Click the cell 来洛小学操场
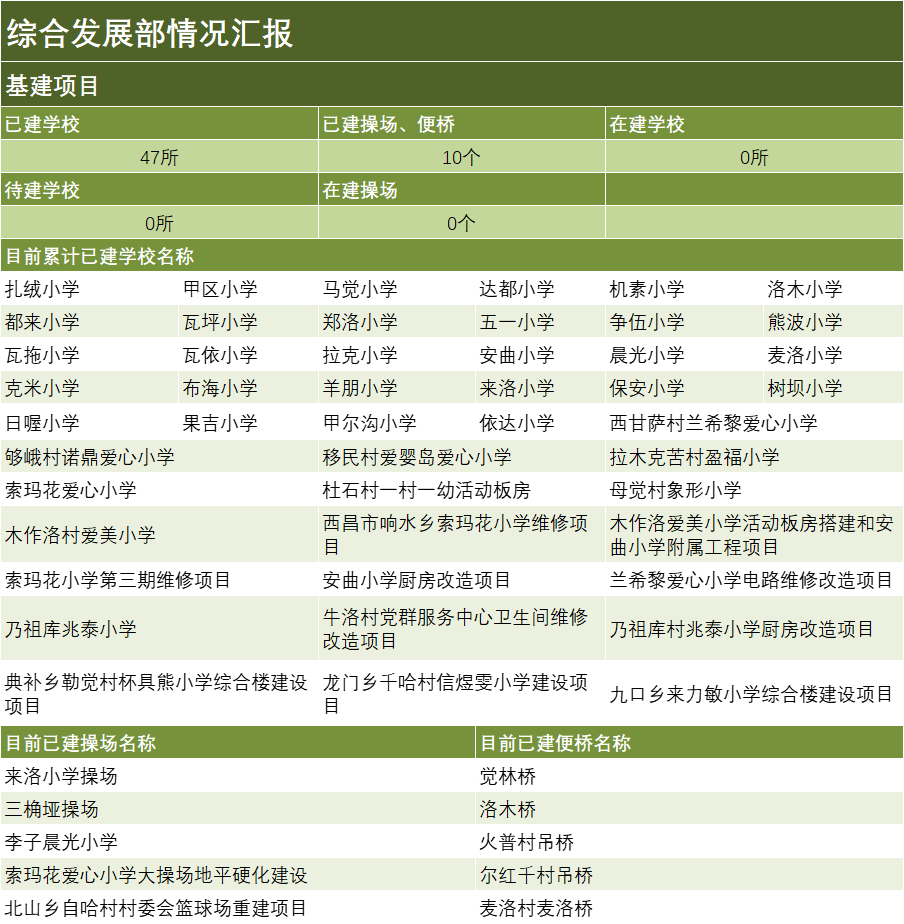 click(x=237, y=775)
